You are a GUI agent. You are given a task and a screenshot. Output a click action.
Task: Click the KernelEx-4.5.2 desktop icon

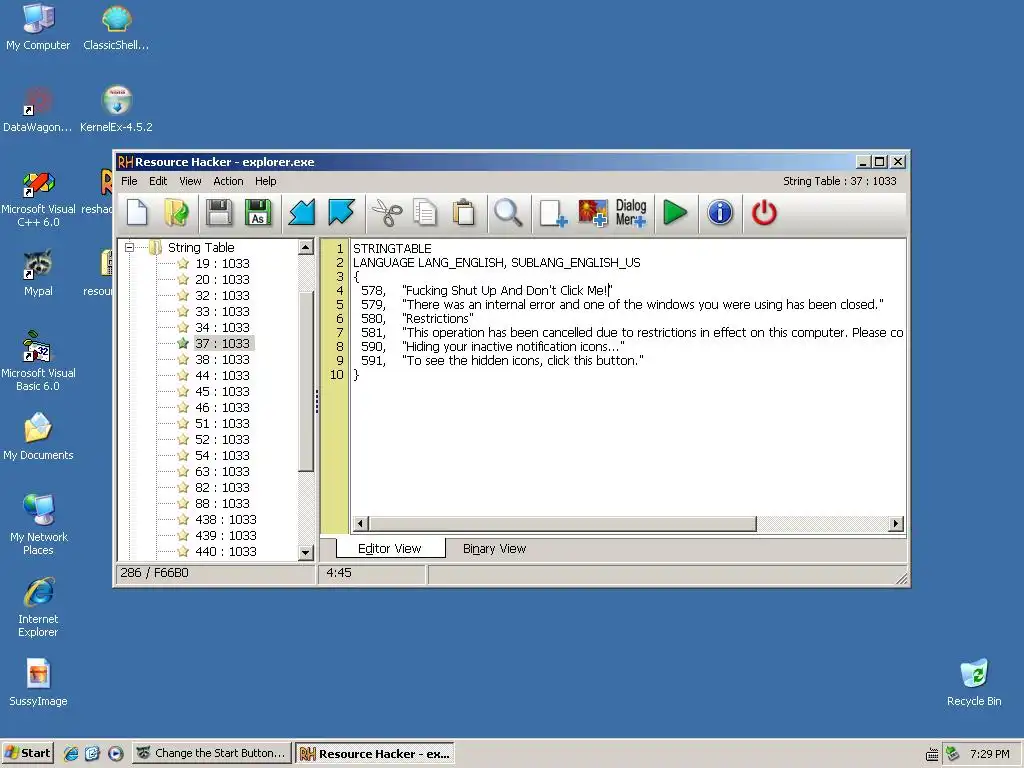pyautogui.click(x=116, y=109)
